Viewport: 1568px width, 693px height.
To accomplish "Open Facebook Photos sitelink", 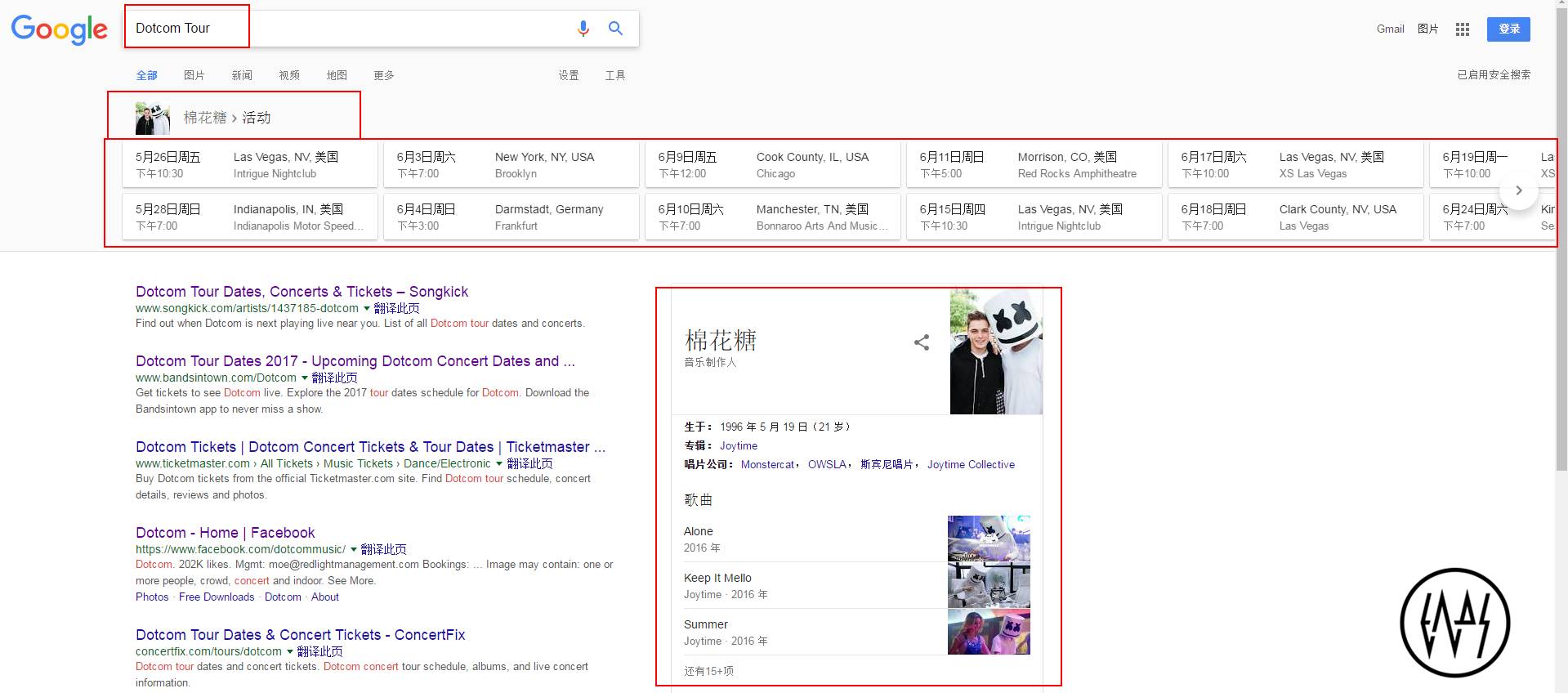I will (152, 597).
